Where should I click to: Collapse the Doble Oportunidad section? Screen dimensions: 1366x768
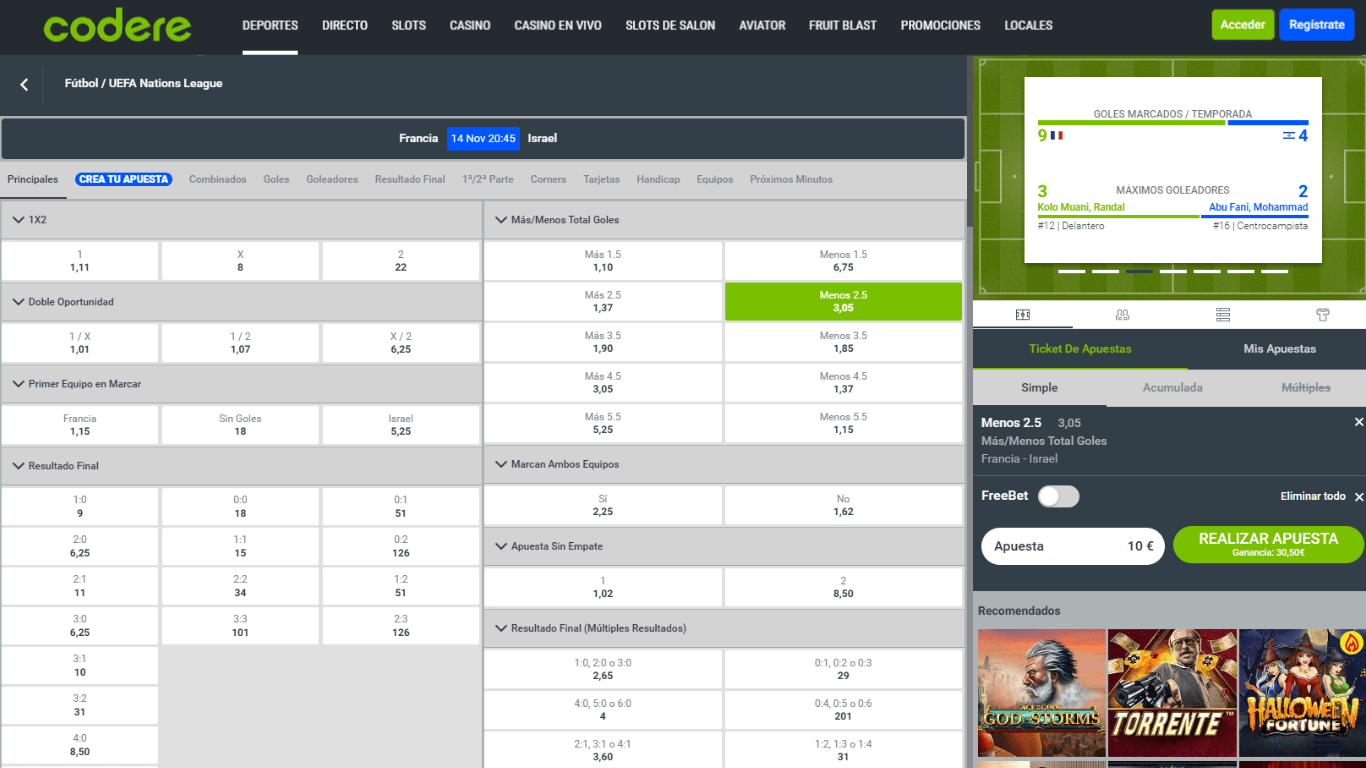pyautogui.click(x=241, y=301)
